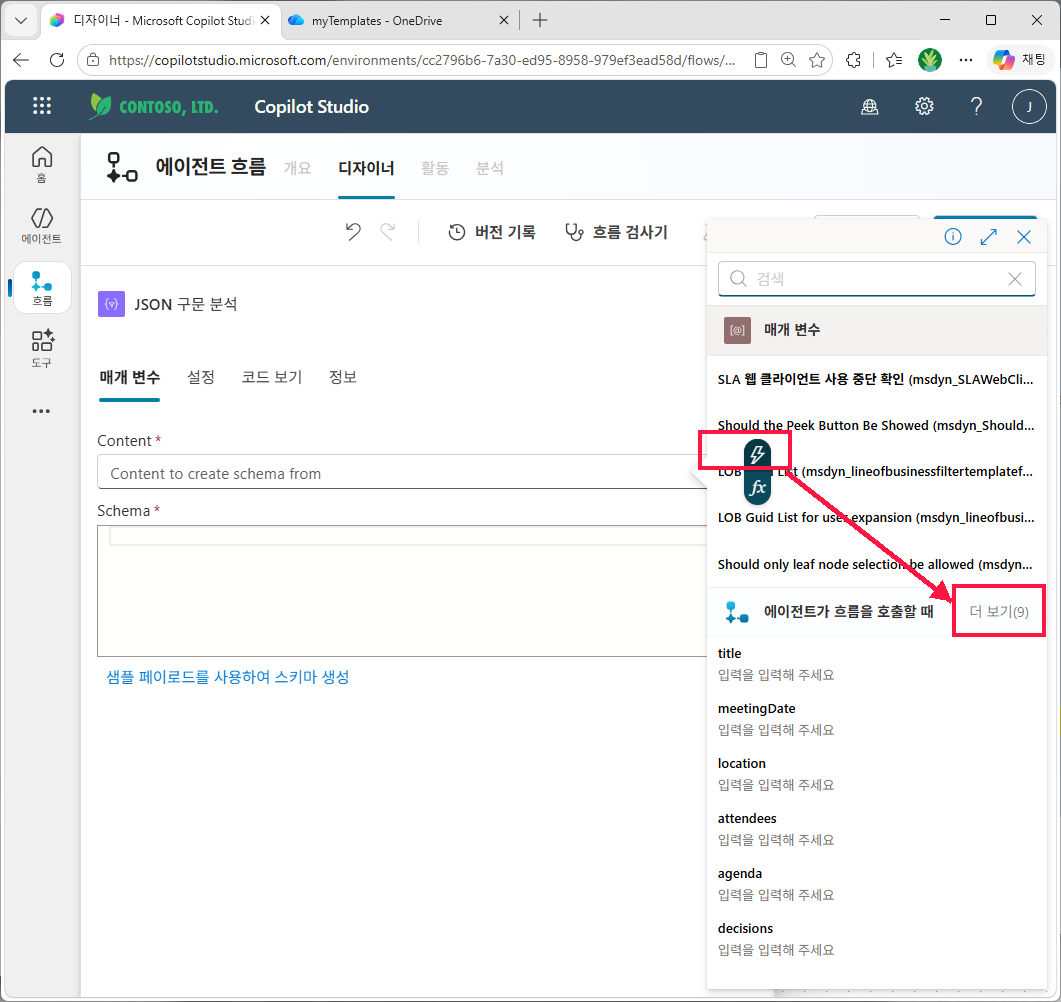Viewport: 1061px width, 1002px height.
Task: Open more options ellipsis in sidebar
Action: pyautogui.click(x=41, y=411)
